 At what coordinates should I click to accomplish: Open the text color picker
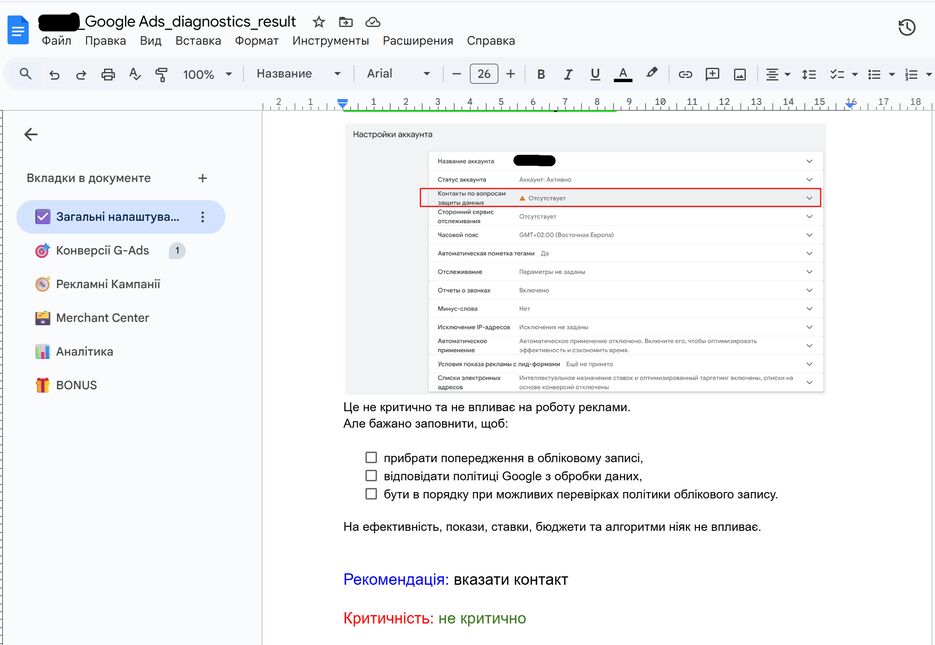622,73
